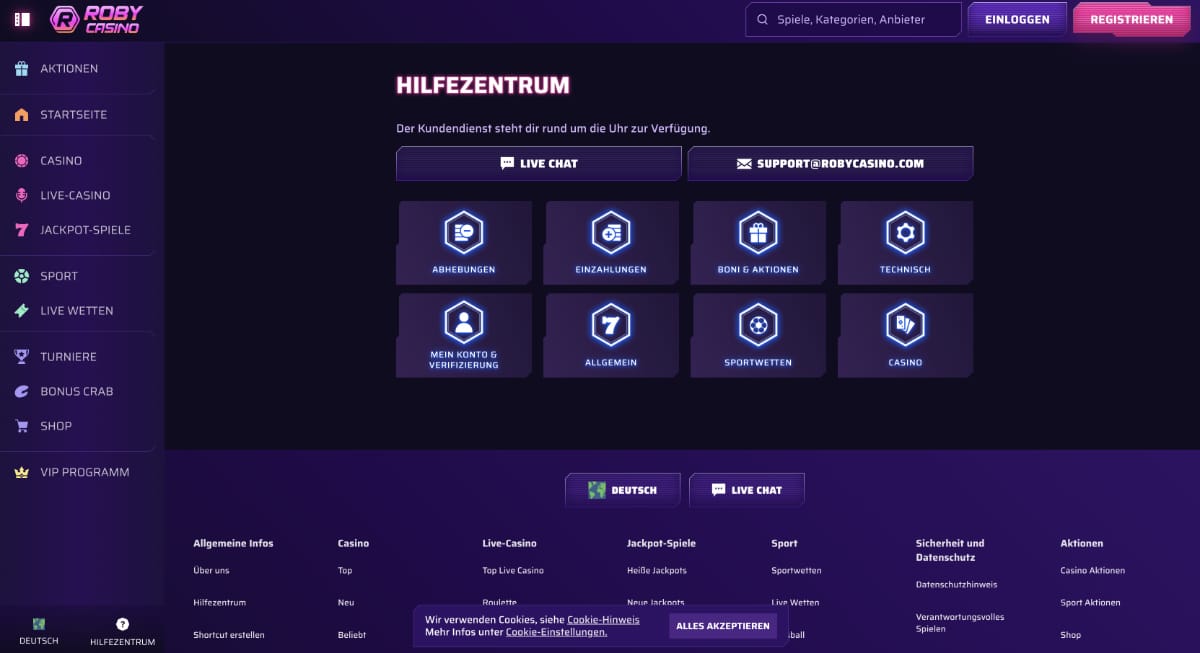The width and height of the screenshot is (1200, 653).
Task: Go to Aktionen in the sidebar
Action: point(69,69)
